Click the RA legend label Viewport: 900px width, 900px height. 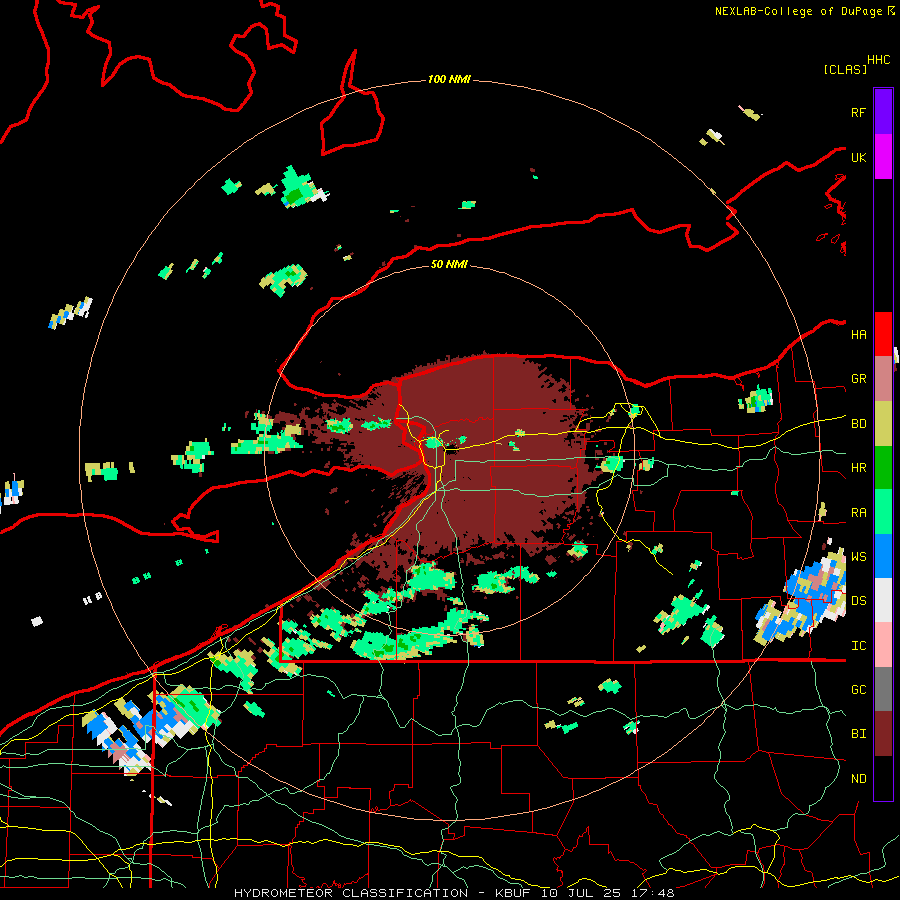click(x=858, y=513)
